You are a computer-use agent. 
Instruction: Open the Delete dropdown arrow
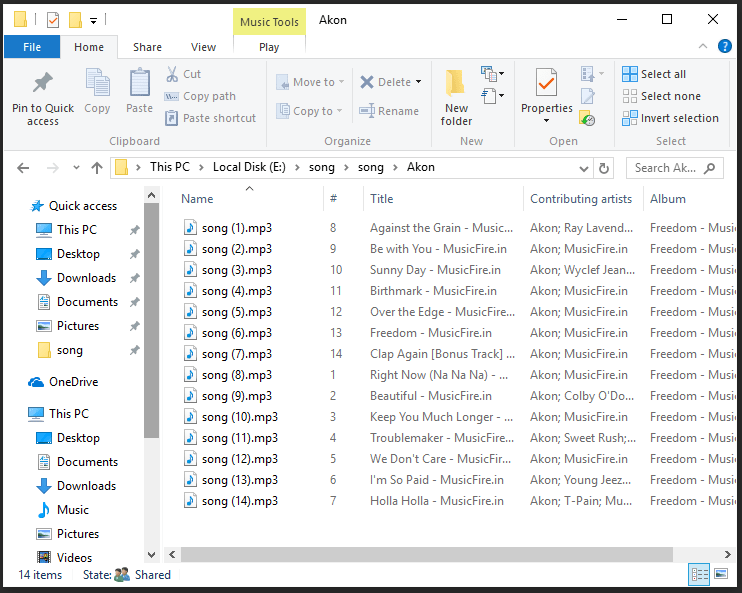pos(418,82)
